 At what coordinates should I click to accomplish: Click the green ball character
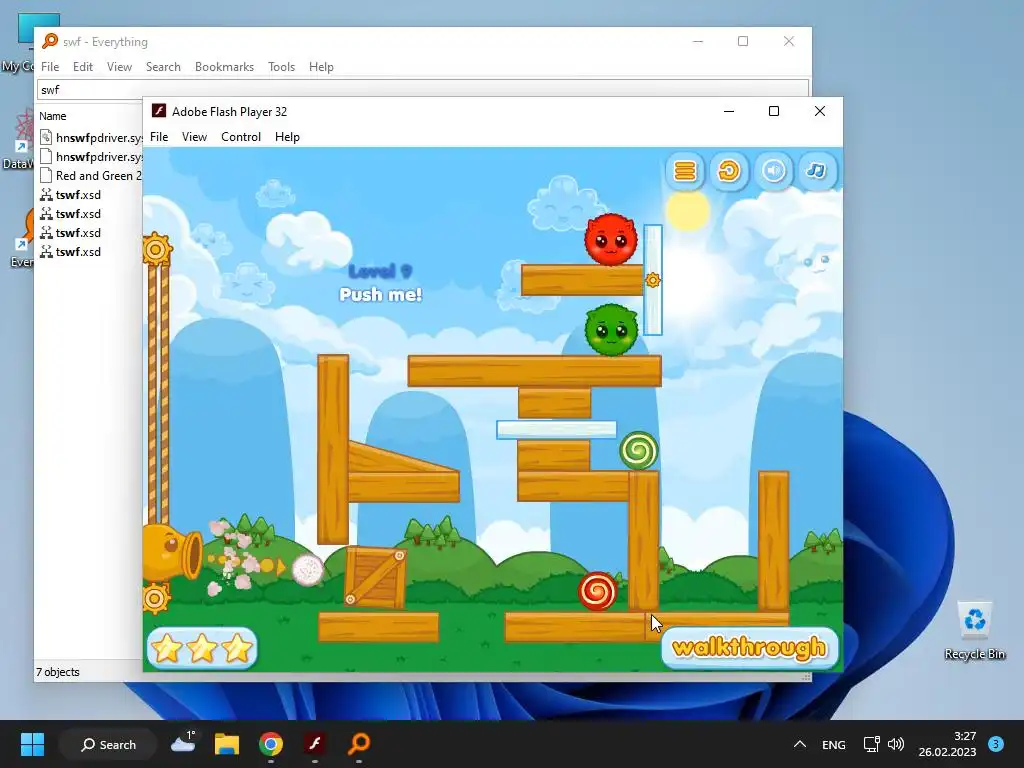pyautogui.click(x=611, y=330)
